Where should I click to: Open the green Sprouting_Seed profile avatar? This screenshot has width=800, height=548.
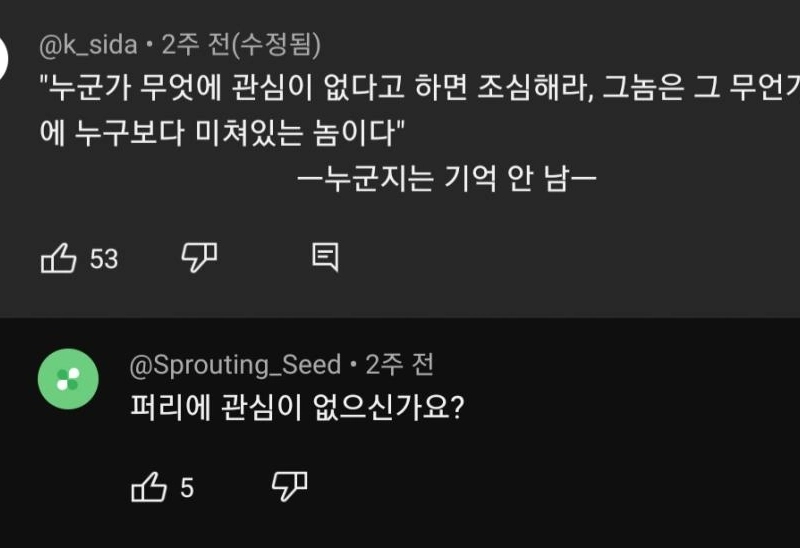pyautogui.click(x=68, y=379)
